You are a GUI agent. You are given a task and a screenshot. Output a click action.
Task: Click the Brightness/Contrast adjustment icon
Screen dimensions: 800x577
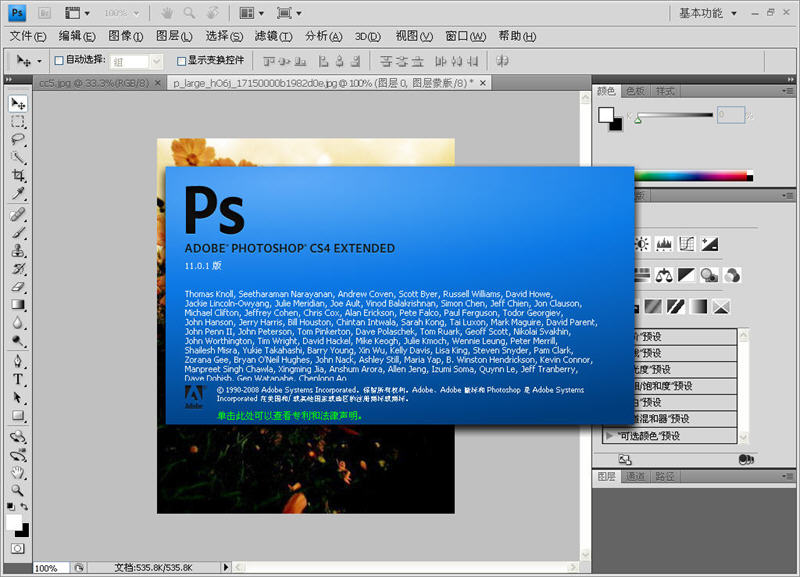(x=641, y=244)
